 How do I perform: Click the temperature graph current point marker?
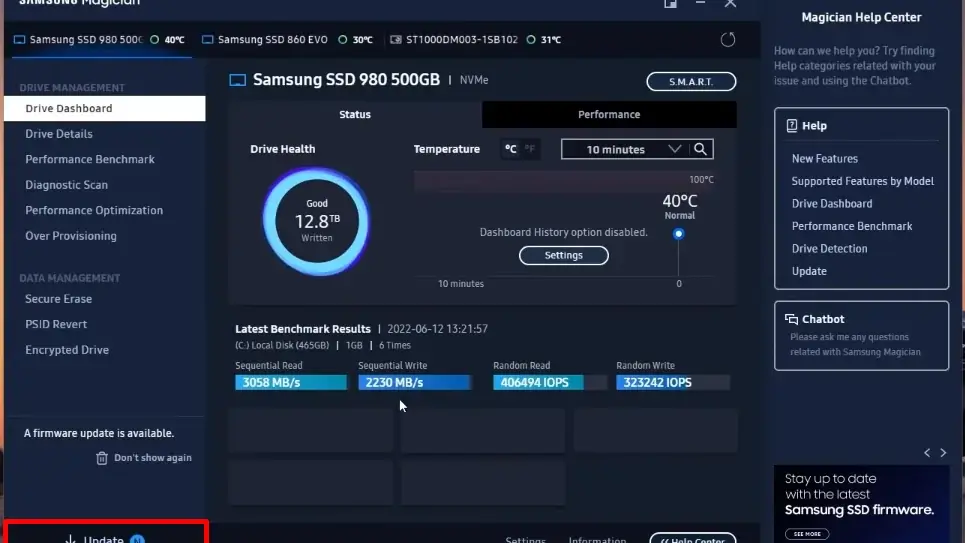point(678,234)
